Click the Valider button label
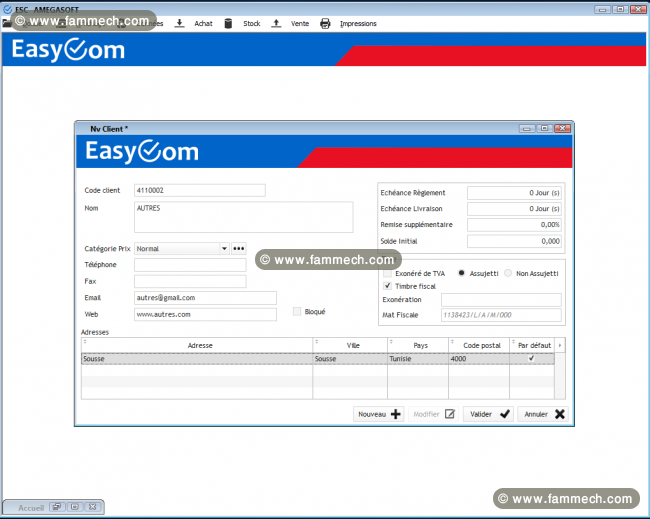 coord(481,414)
